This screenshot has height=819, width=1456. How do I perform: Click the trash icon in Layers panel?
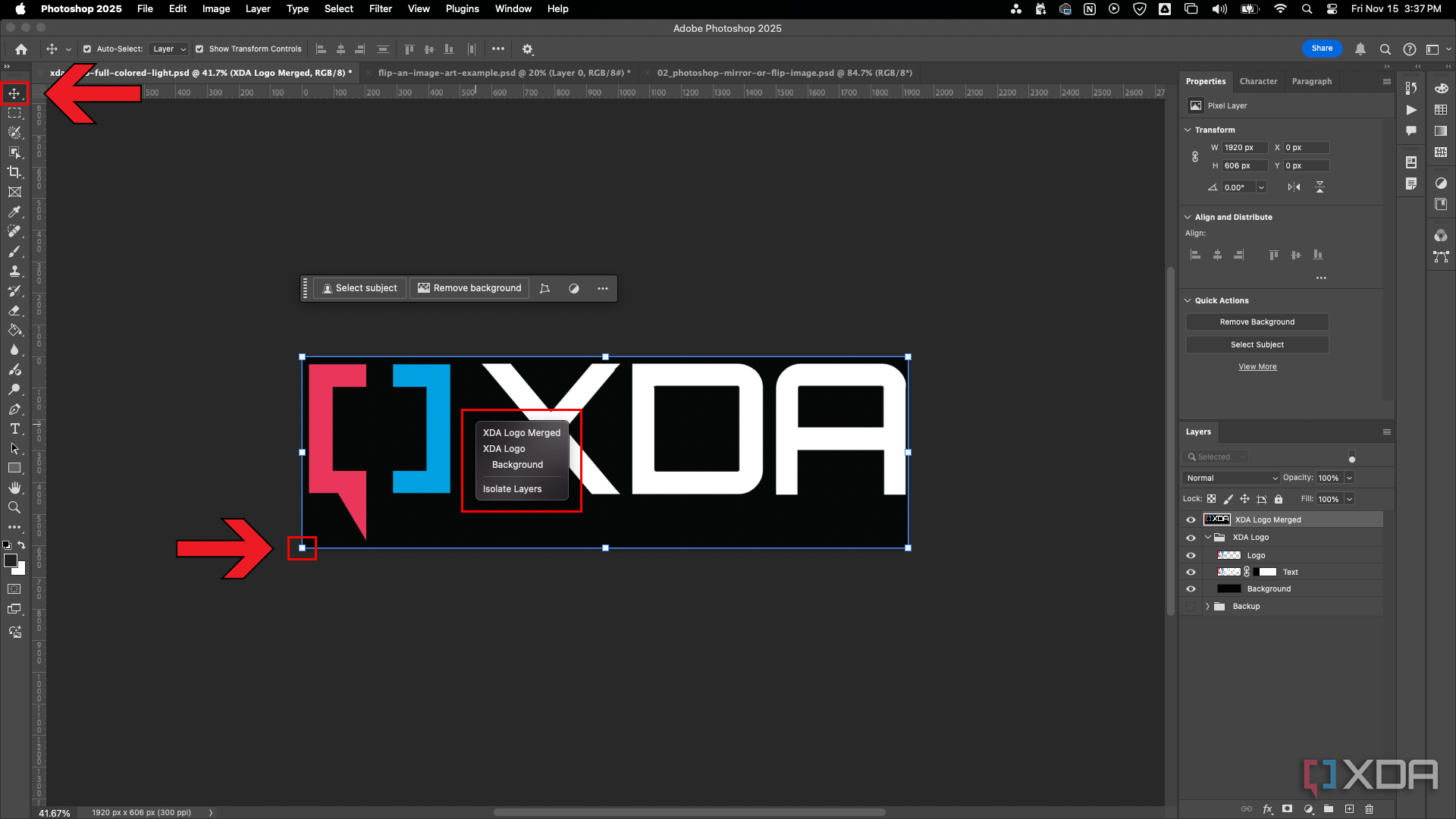point(1370,809)
